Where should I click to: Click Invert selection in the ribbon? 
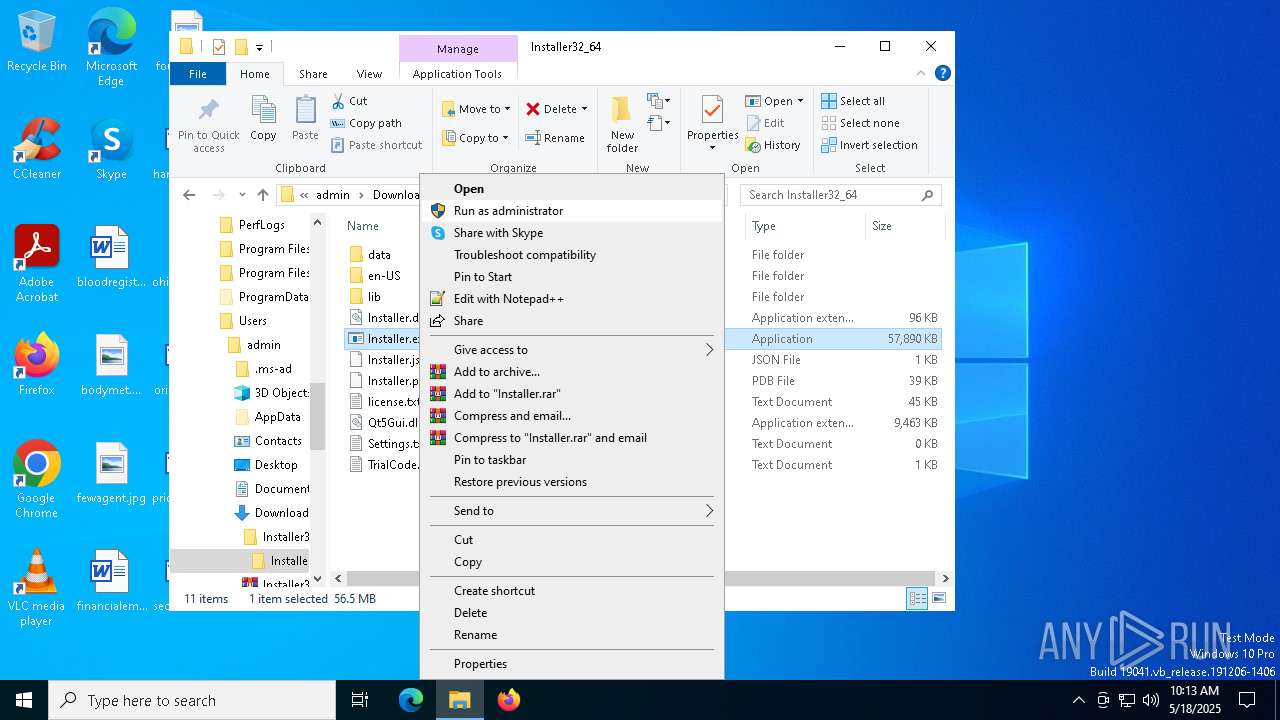869,145
